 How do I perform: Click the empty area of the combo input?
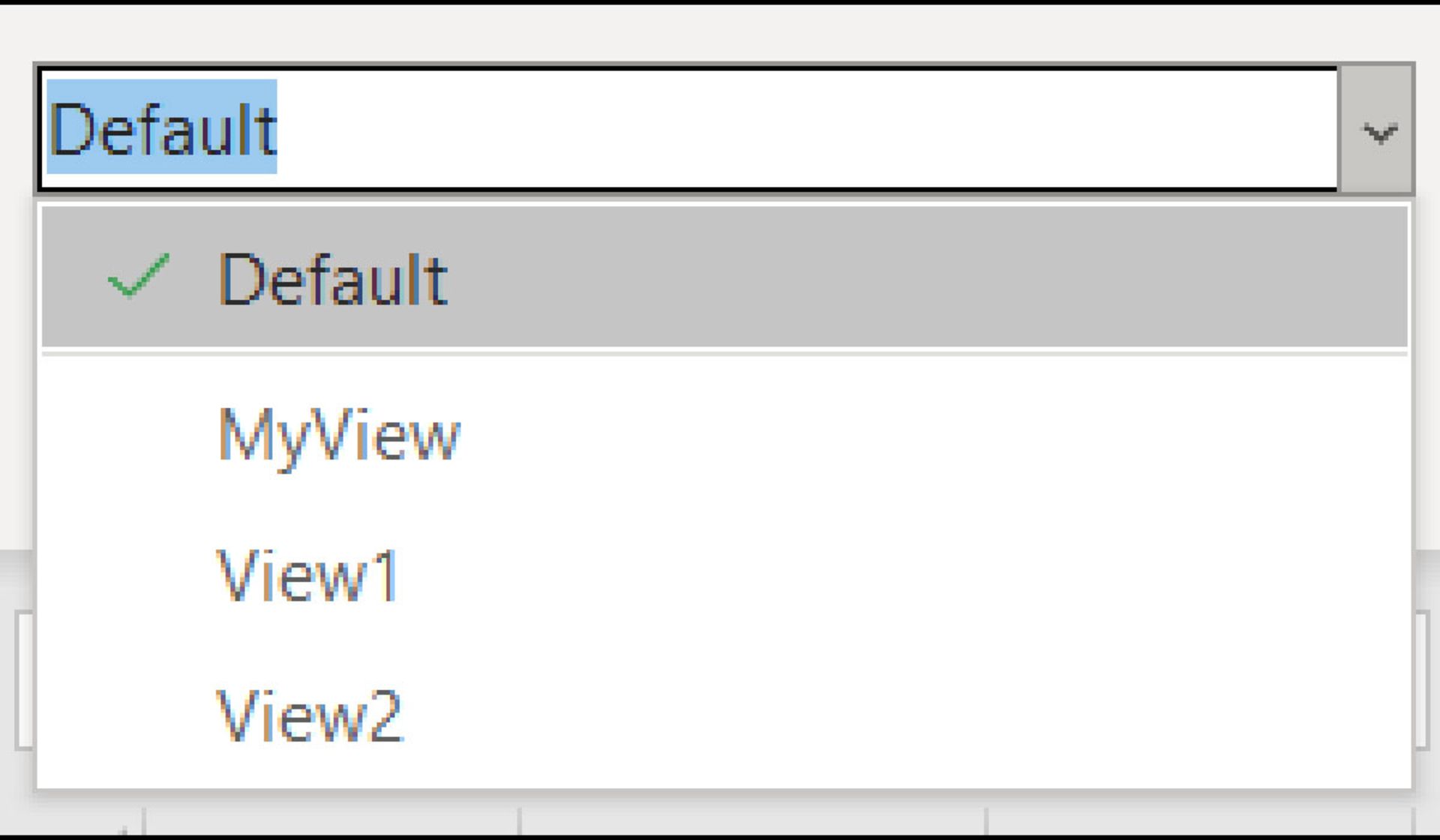807,129
